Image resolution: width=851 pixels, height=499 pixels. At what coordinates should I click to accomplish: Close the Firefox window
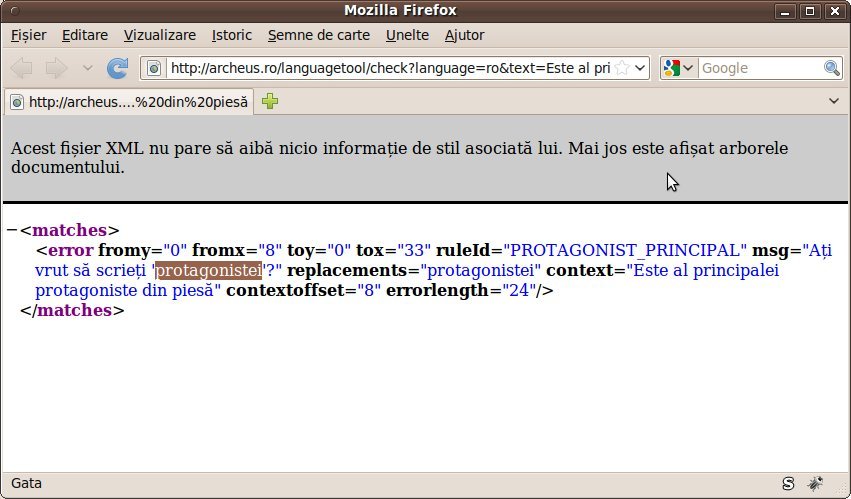[835, 11]
